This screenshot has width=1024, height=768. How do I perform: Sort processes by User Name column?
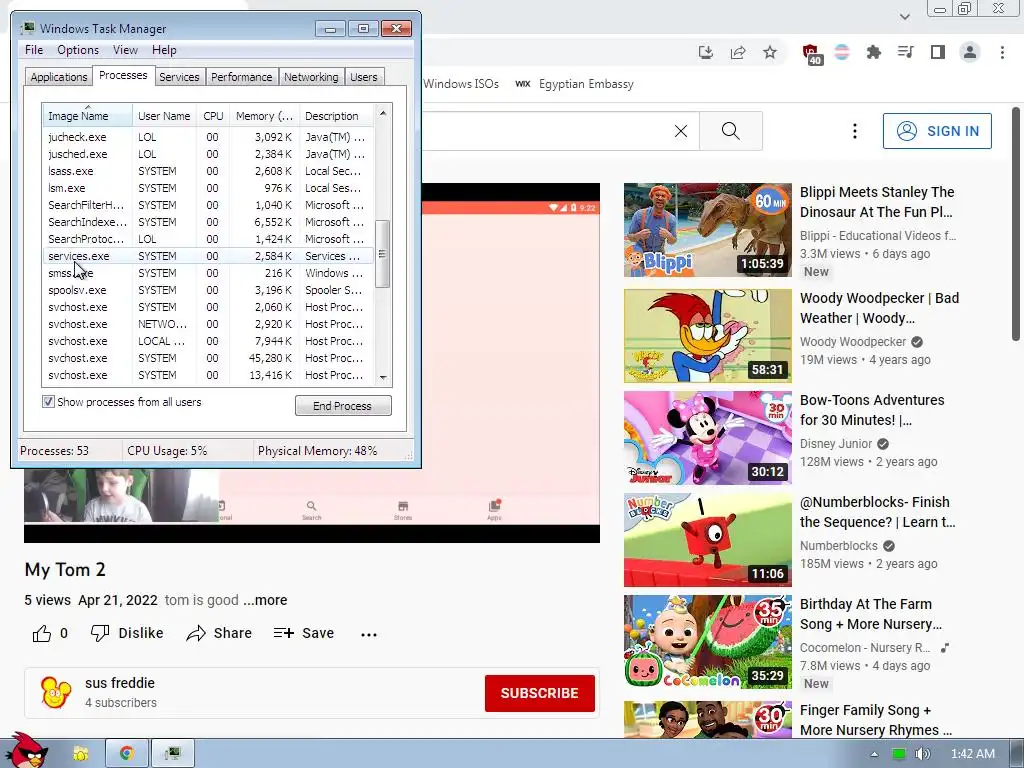[x=164, y=116]
